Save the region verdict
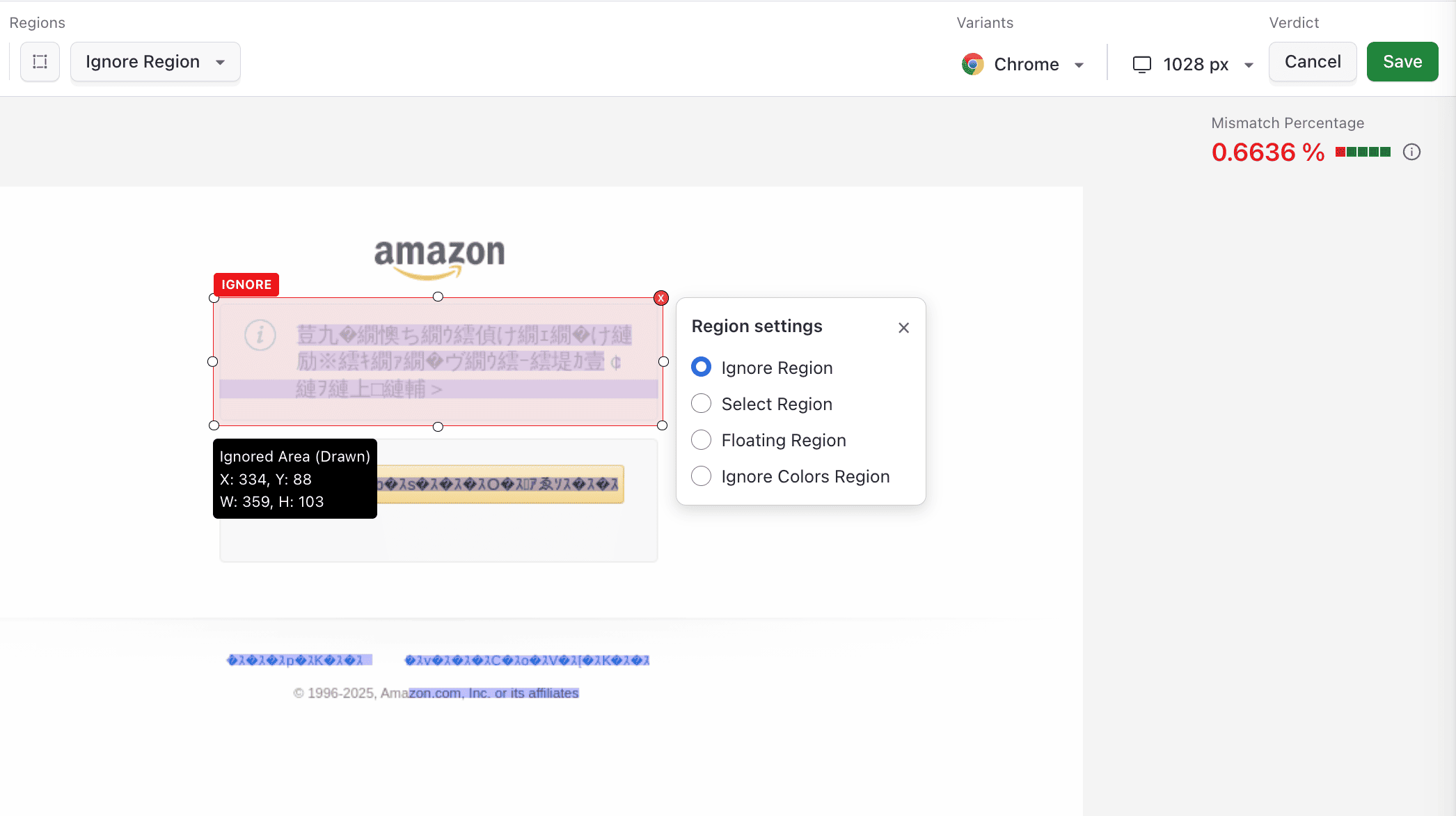Screen dimensions: 1456x816 point(1400,61)
